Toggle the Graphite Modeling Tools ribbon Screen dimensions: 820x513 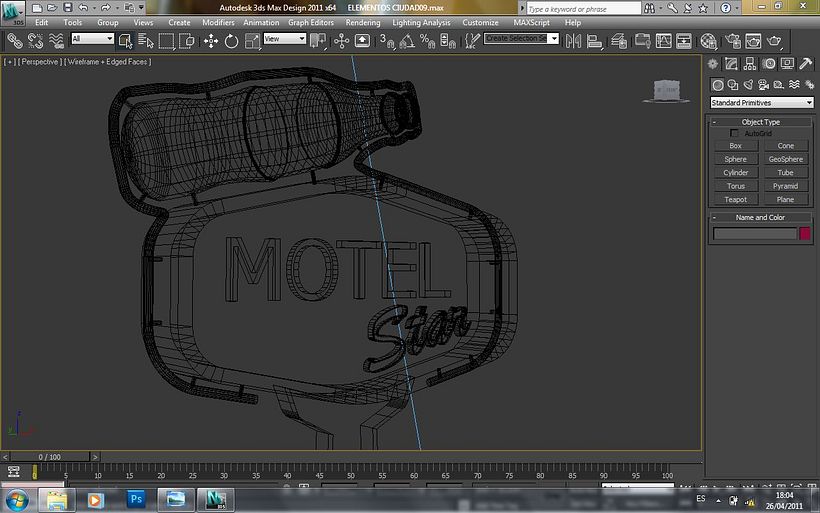click(x=643, y=41)
